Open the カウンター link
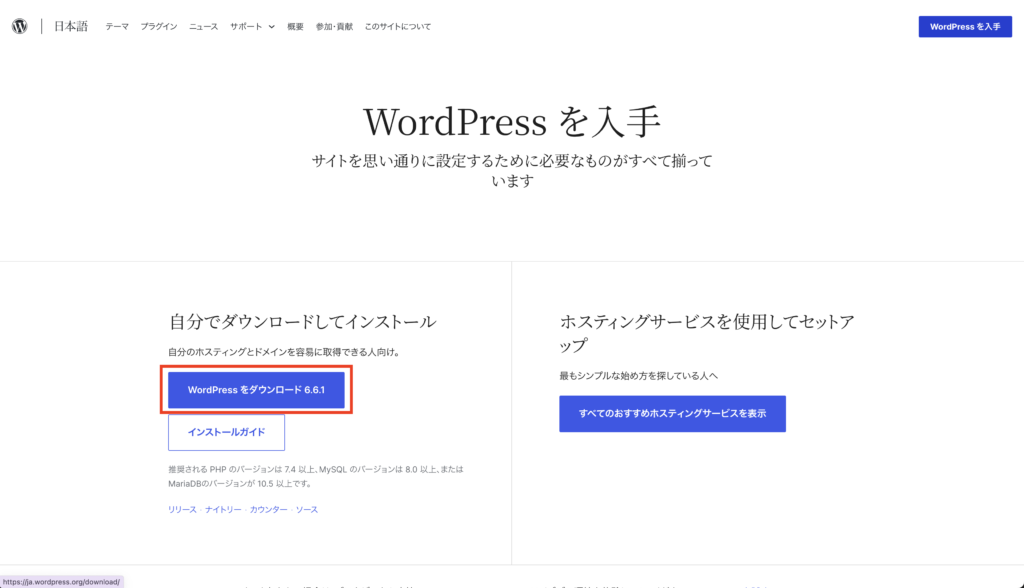This screenshot has width=1024, height=588. [268, 510]
